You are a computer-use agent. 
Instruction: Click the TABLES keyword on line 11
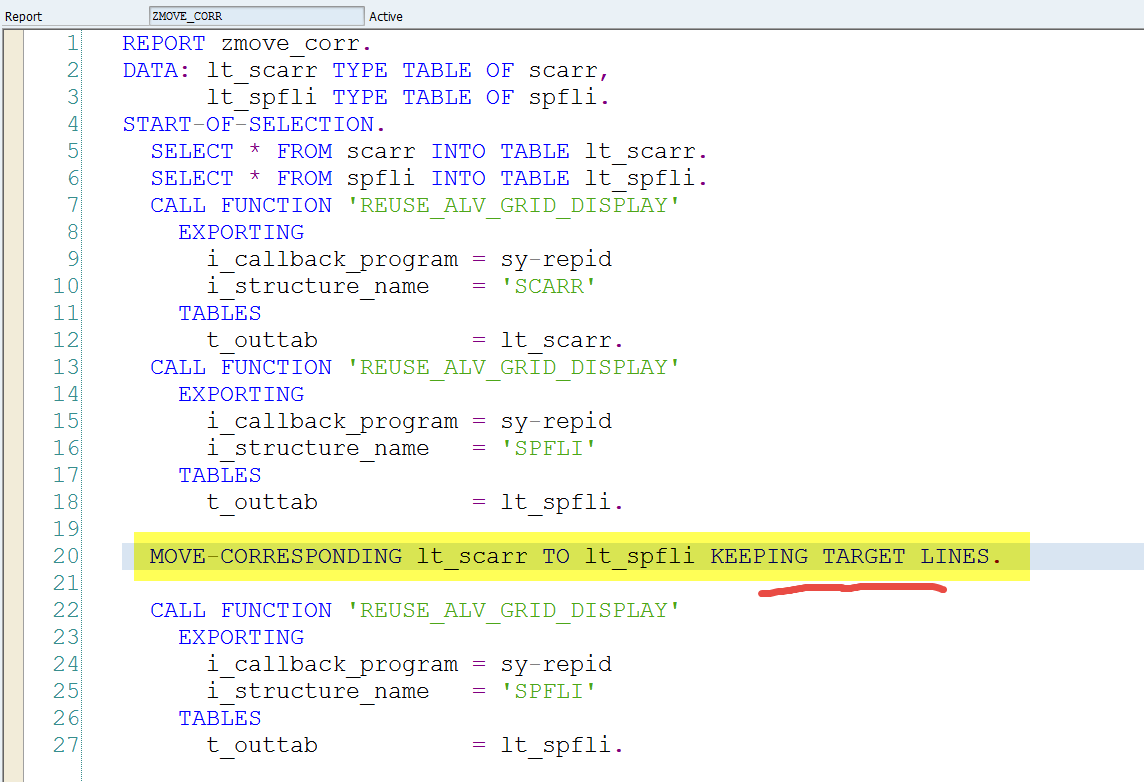coord(219,312)
